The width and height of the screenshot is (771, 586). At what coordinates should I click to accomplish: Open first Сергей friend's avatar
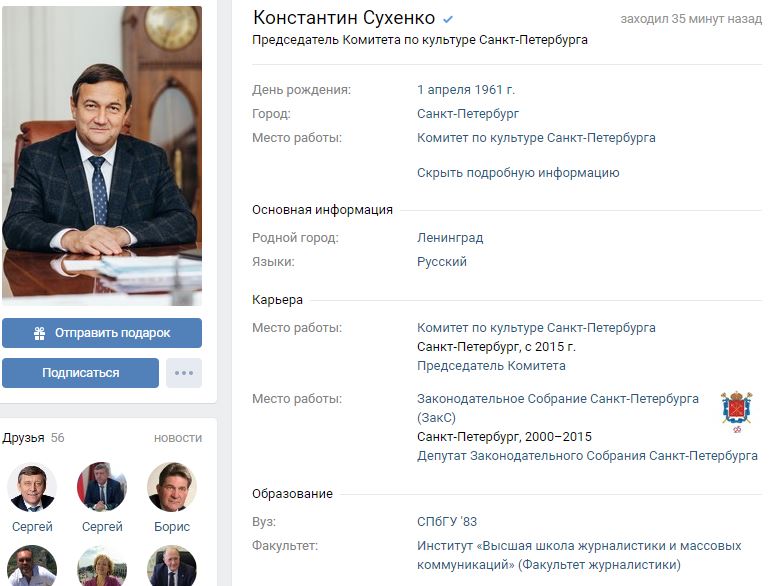pos(32,487)
